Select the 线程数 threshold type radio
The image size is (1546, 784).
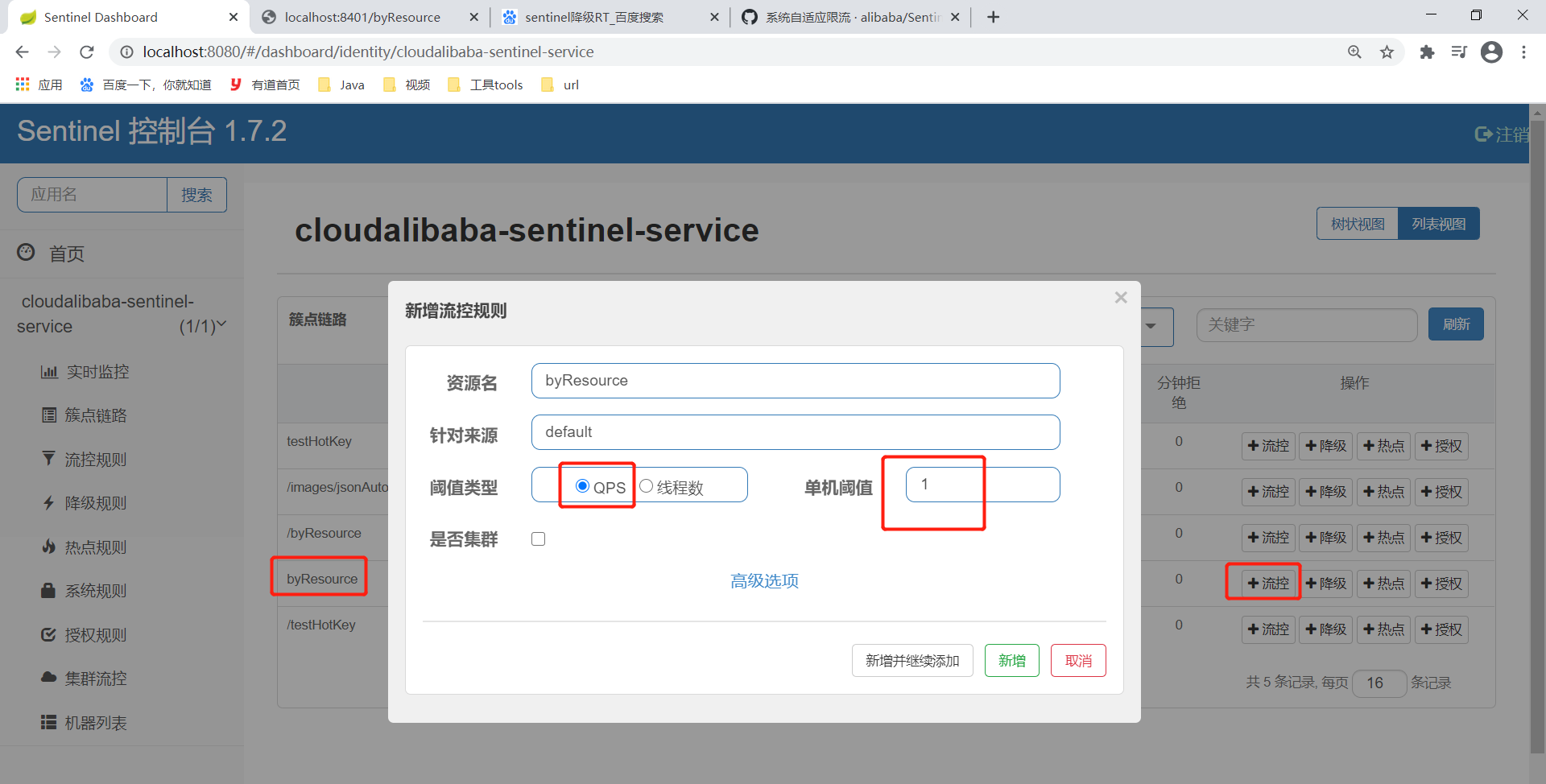pos(646,485)
